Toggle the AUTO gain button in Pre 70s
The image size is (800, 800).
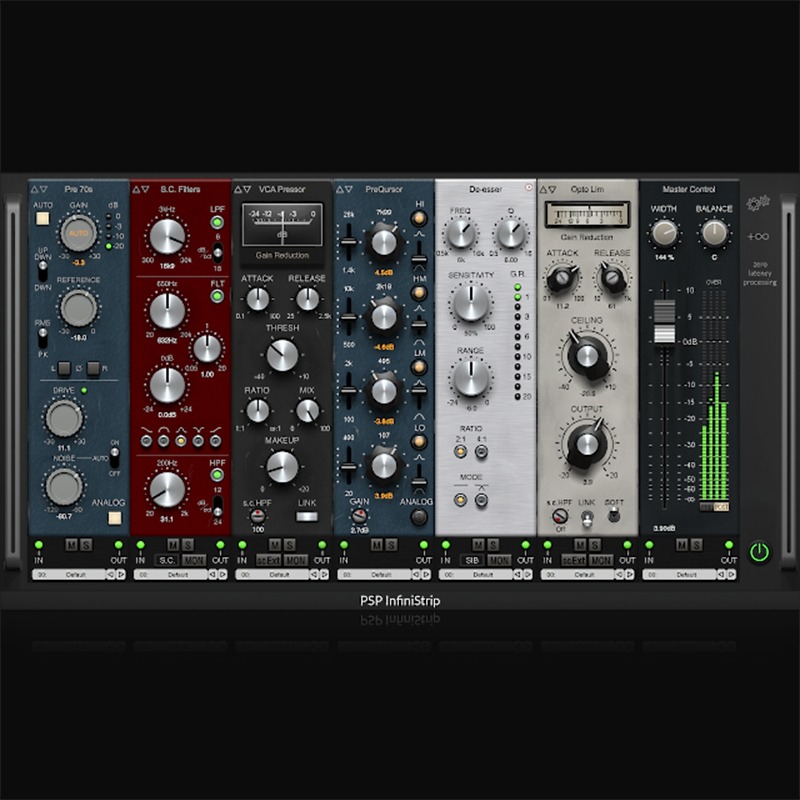click(42, 218)
